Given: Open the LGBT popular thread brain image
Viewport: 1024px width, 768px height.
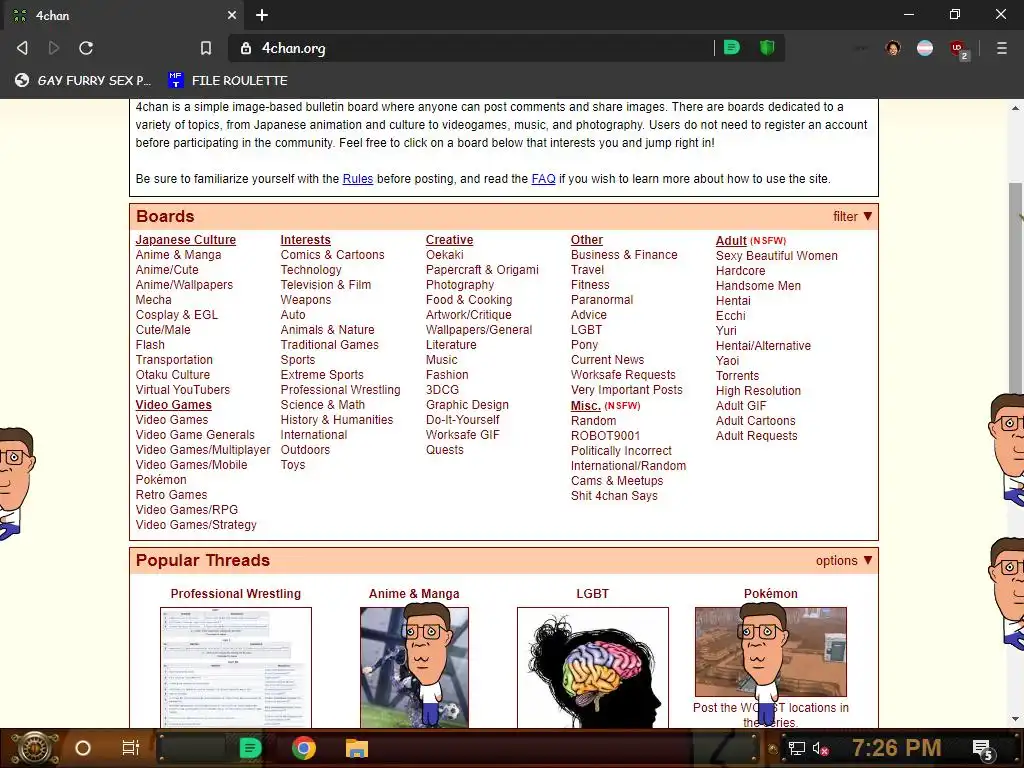Looking at the screenshot, I should [592, 667].
